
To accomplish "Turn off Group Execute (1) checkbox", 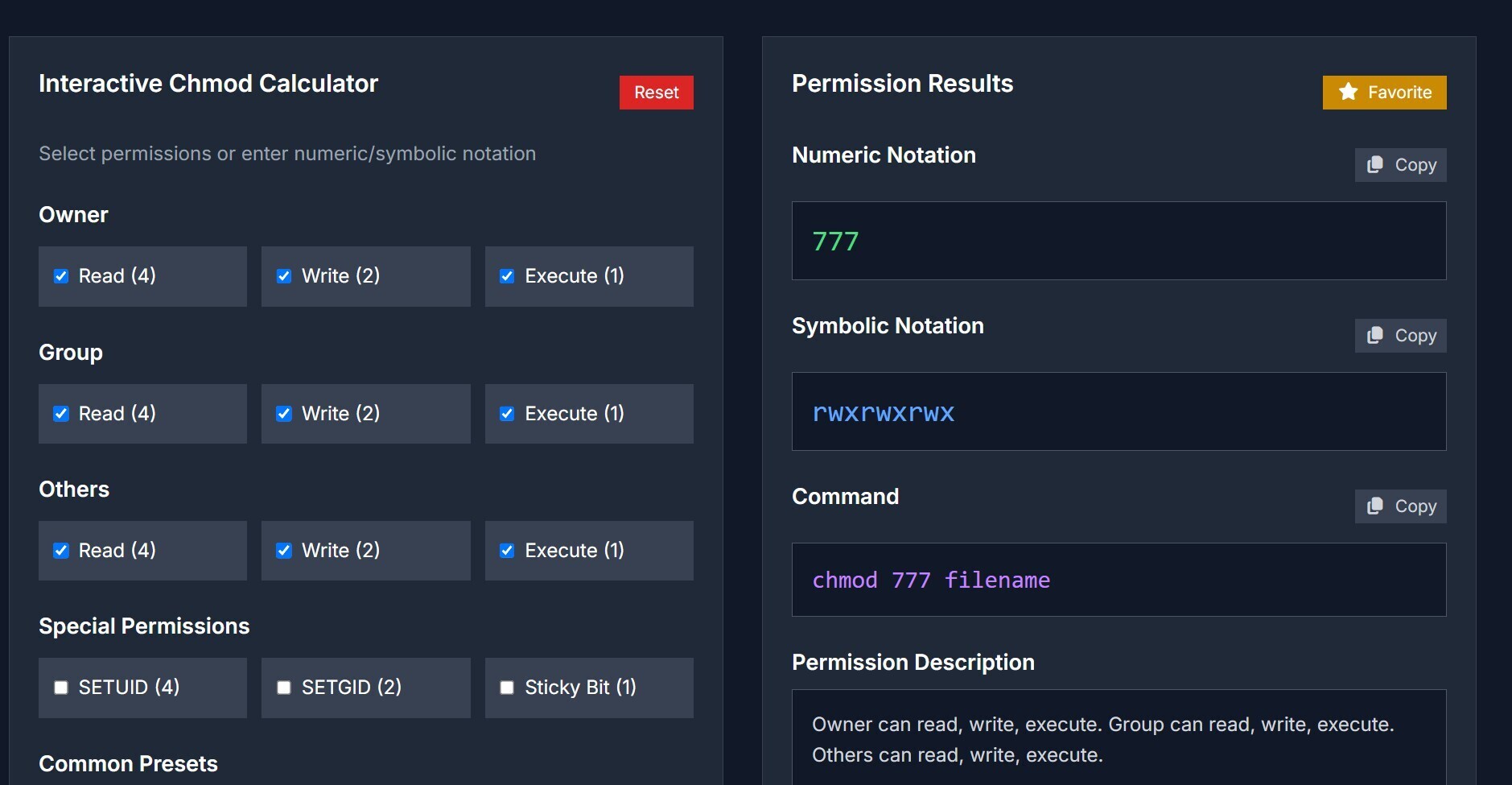I will pyautogui.click(x=507, y=414).
